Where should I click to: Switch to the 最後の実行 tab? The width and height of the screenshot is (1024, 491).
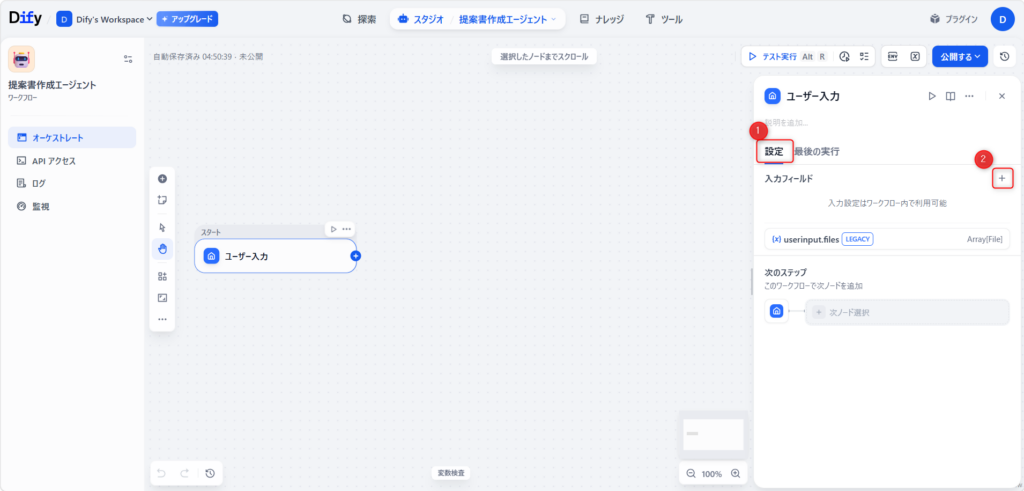816,151
